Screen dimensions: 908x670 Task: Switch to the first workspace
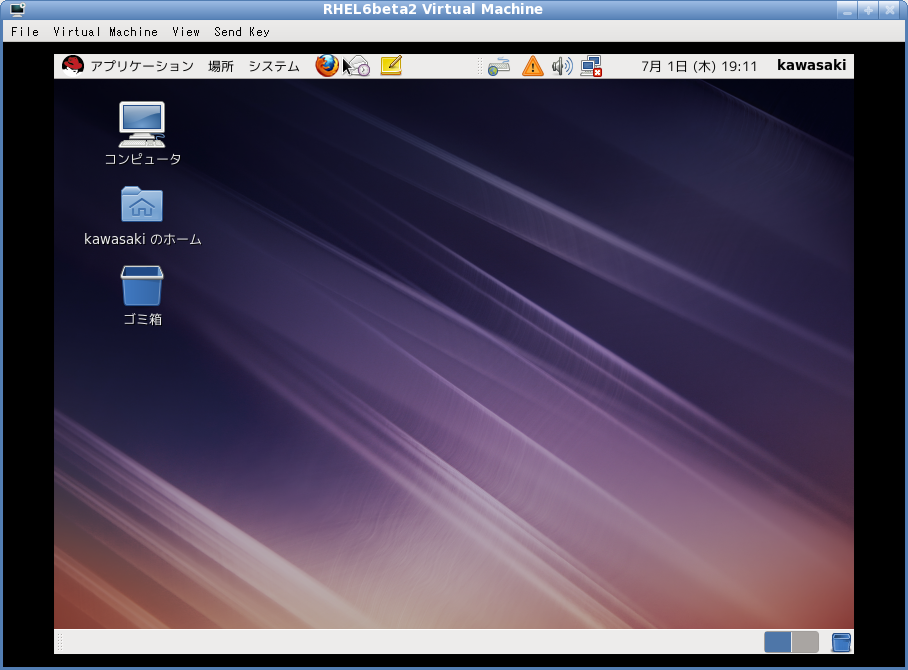pos(778,642)
